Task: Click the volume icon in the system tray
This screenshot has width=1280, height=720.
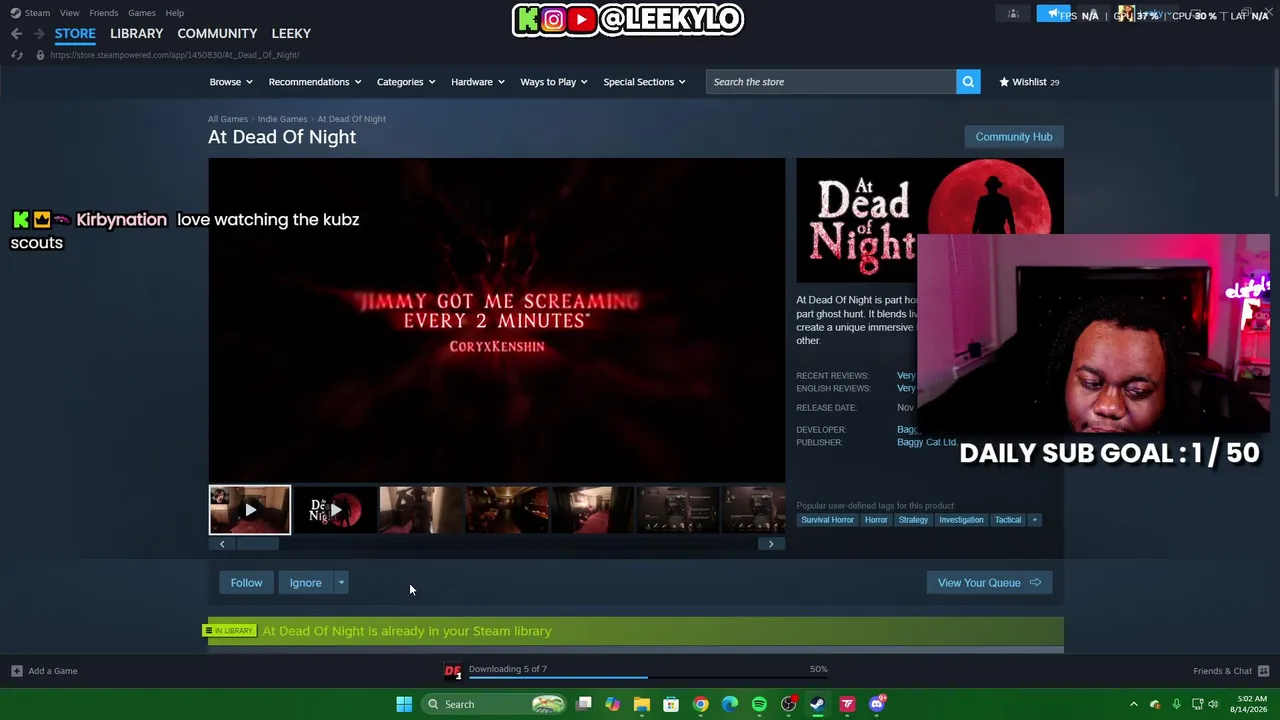Action: (1214, 704)
